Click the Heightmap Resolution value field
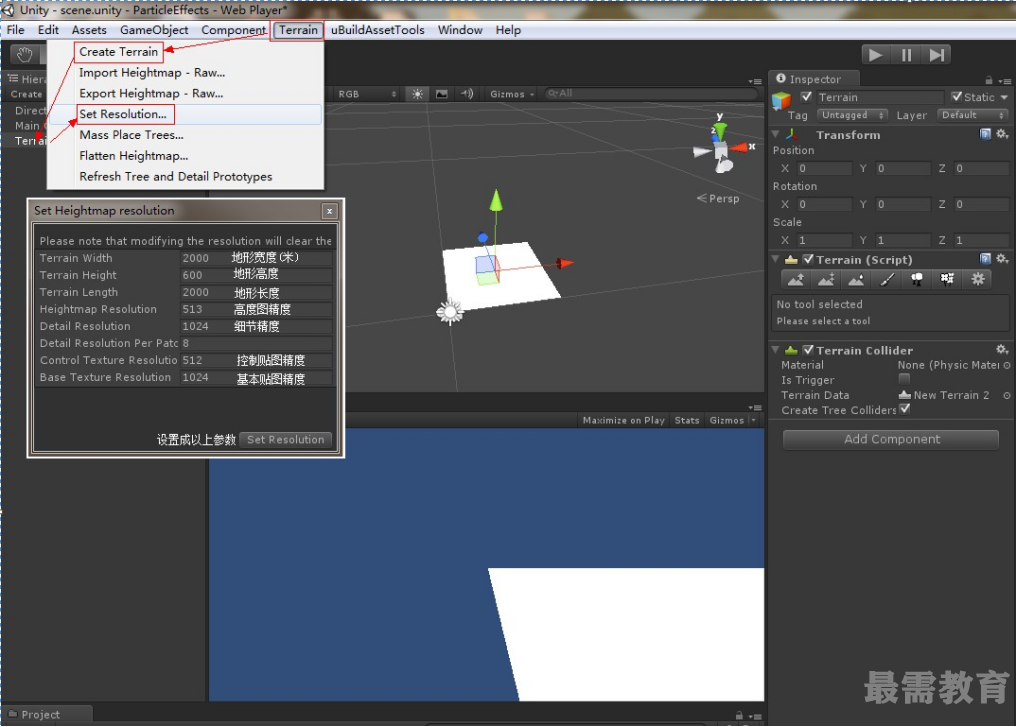This screenshot has height=727, width=1016. pyautogui.click(x=256, y=309)
